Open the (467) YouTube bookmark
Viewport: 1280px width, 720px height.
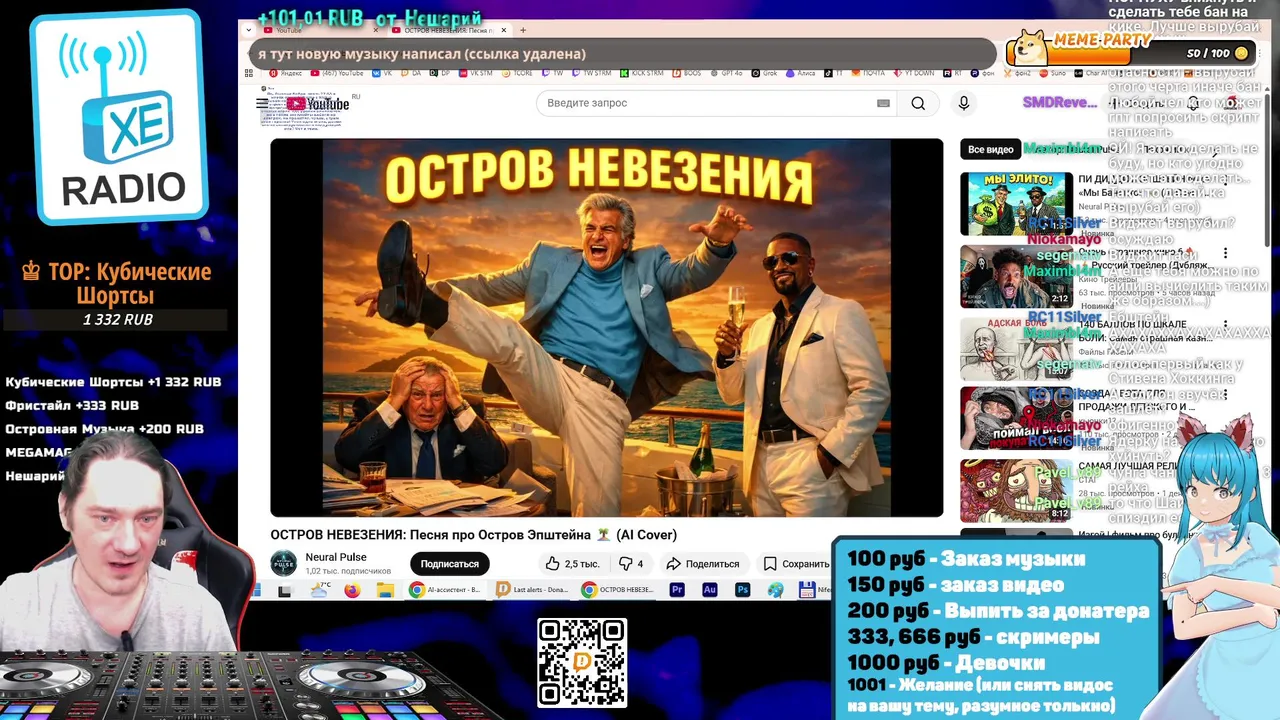pyautogui.click(x=338, y=73)
